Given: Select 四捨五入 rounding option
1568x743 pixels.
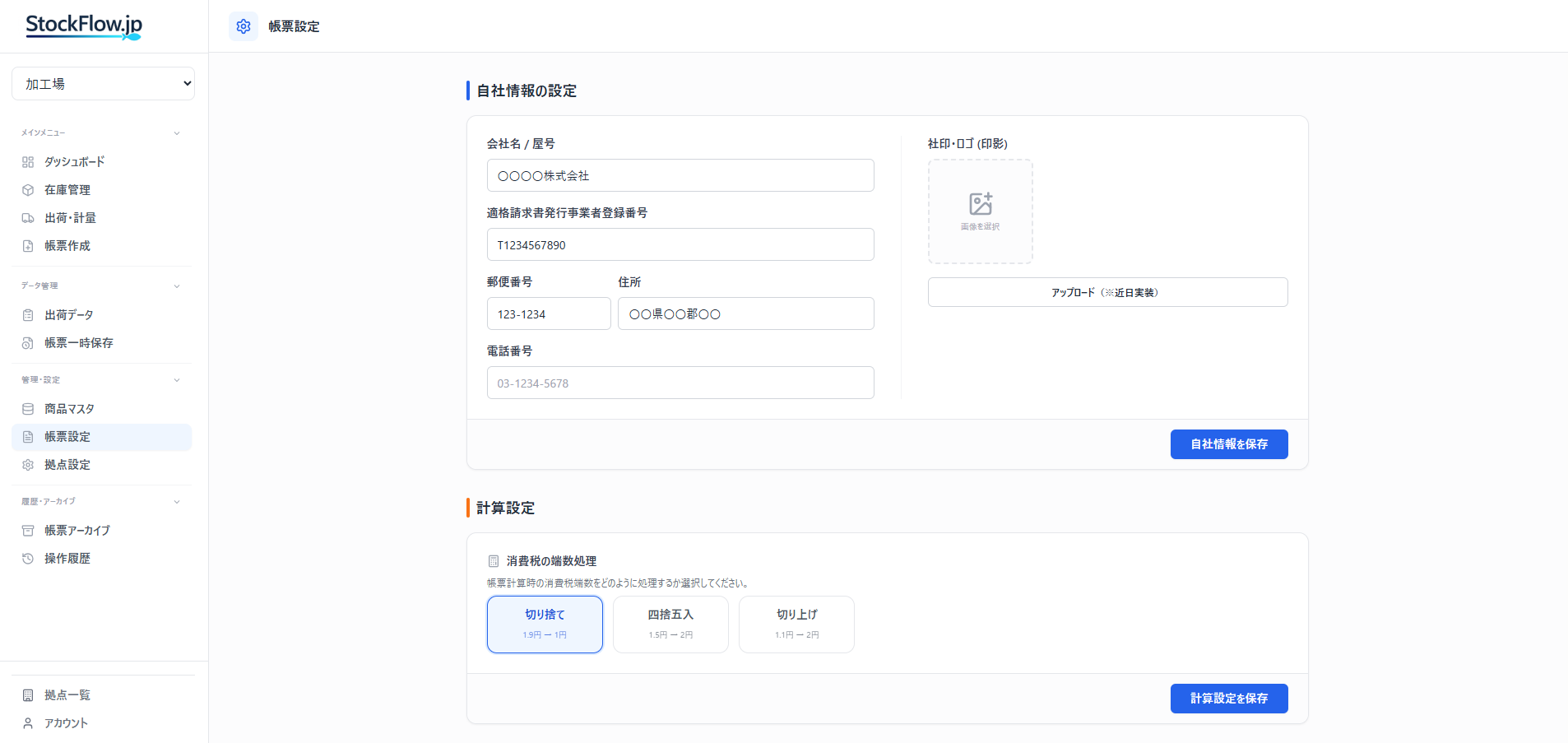Looking at the screenshot, I should tap(670, 624).
